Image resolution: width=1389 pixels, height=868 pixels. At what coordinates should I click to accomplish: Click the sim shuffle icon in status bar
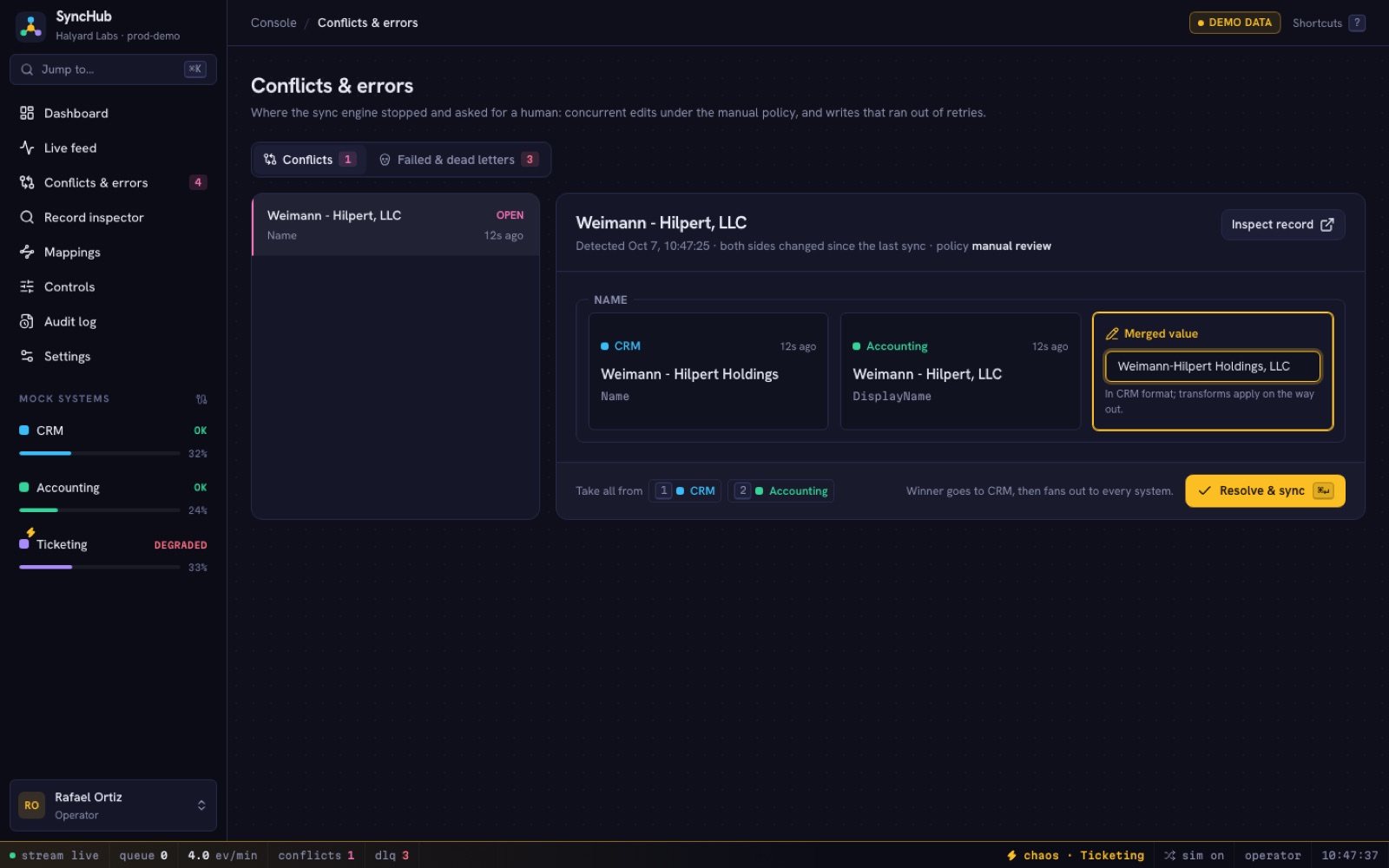[x=1170, y=856]
